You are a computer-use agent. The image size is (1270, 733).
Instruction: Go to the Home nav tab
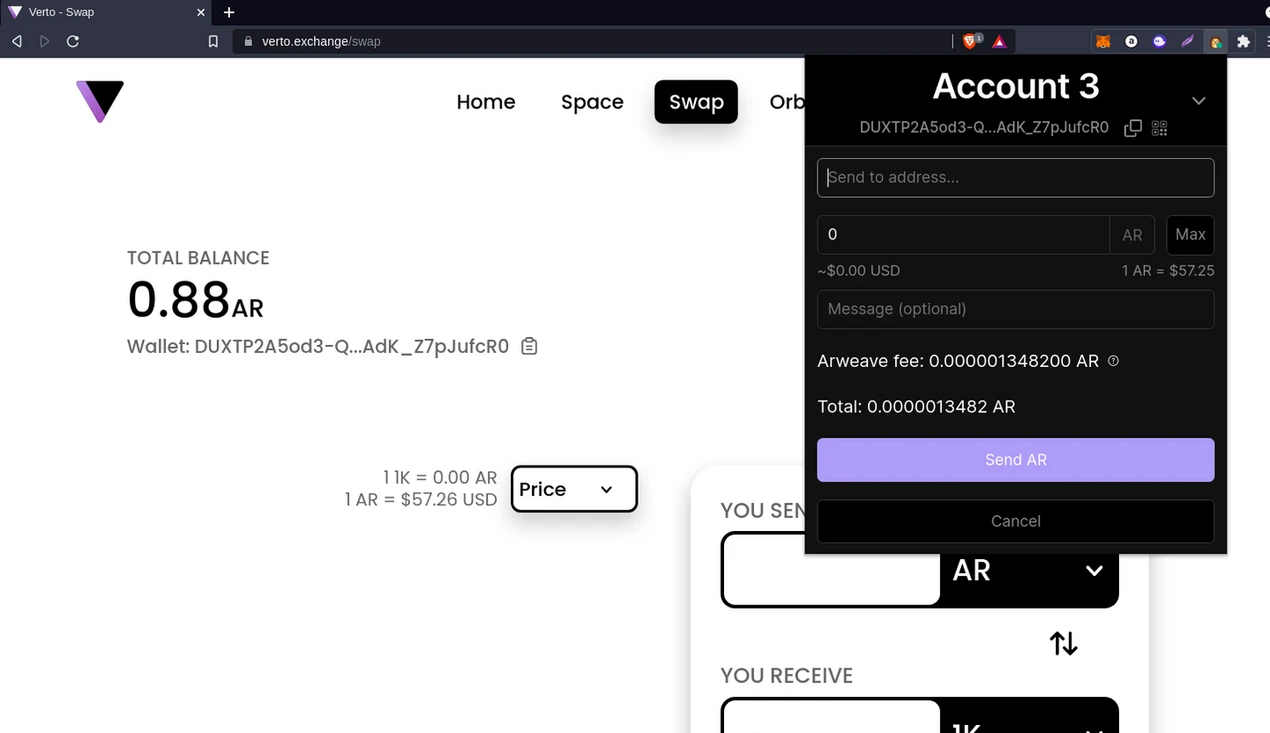coord(486,102)
